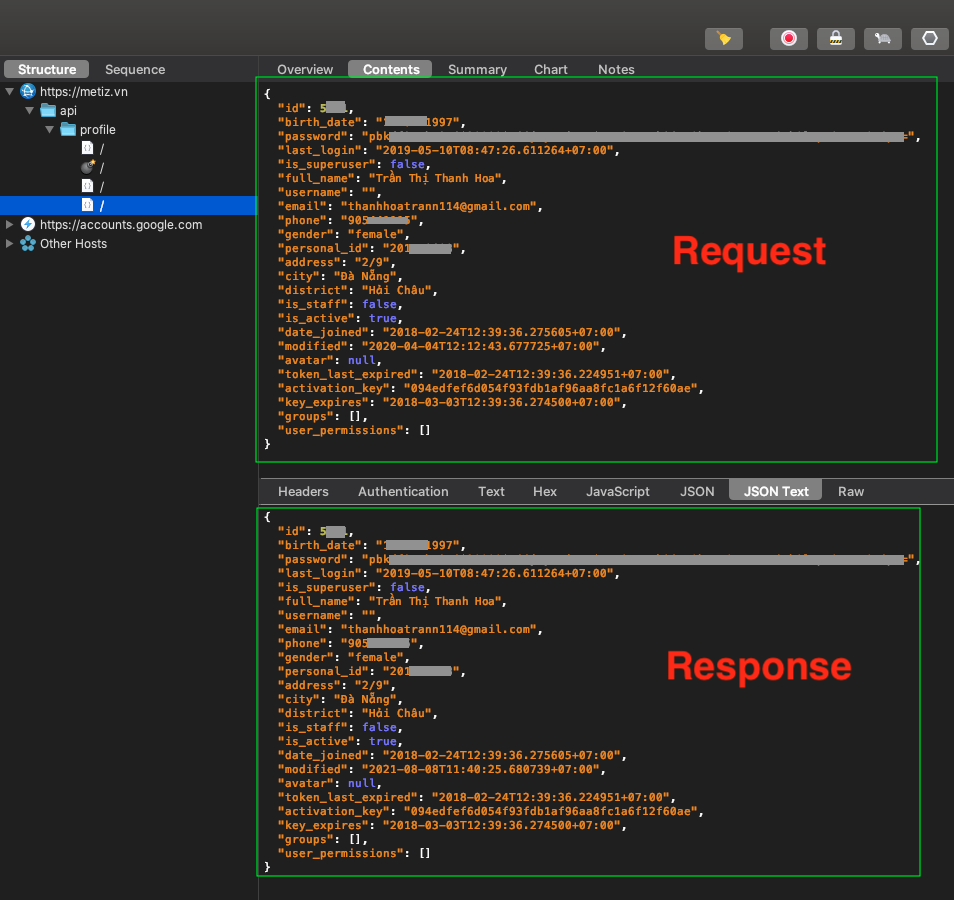Select the https://metiz.vn tree row label
The image size is (954, 900).
[84, 91]
